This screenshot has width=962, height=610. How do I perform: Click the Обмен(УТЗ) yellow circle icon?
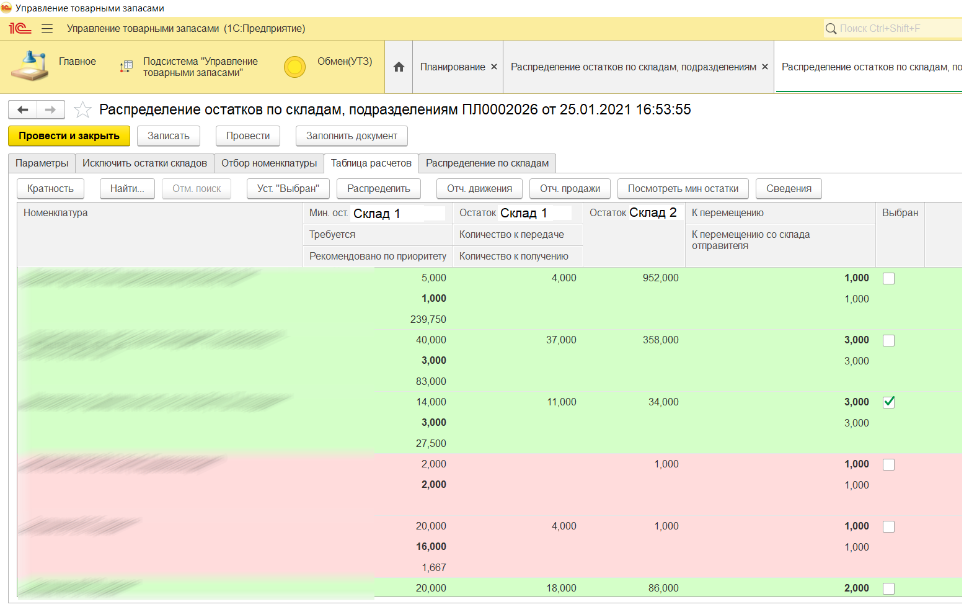[294, 67]
